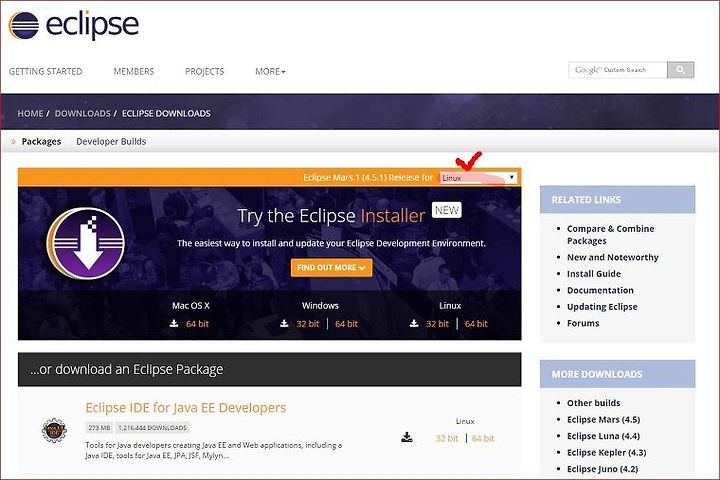Image resolution: width=720 pixels, height=480 pixels.
Task: Download Java EE package 64 bit
Action: tap(483, 438)
